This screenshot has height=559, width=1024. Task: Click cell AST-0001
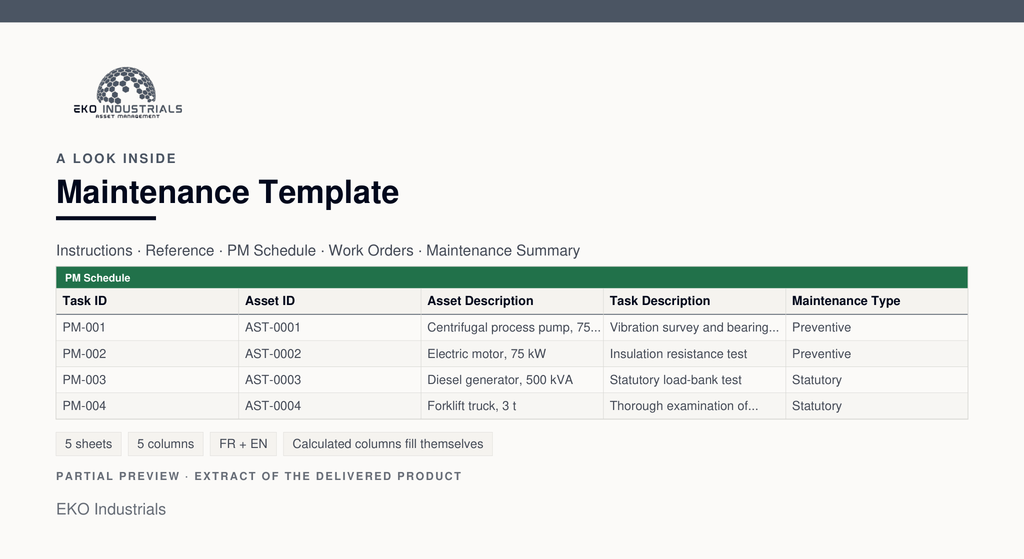click(330, 328)
